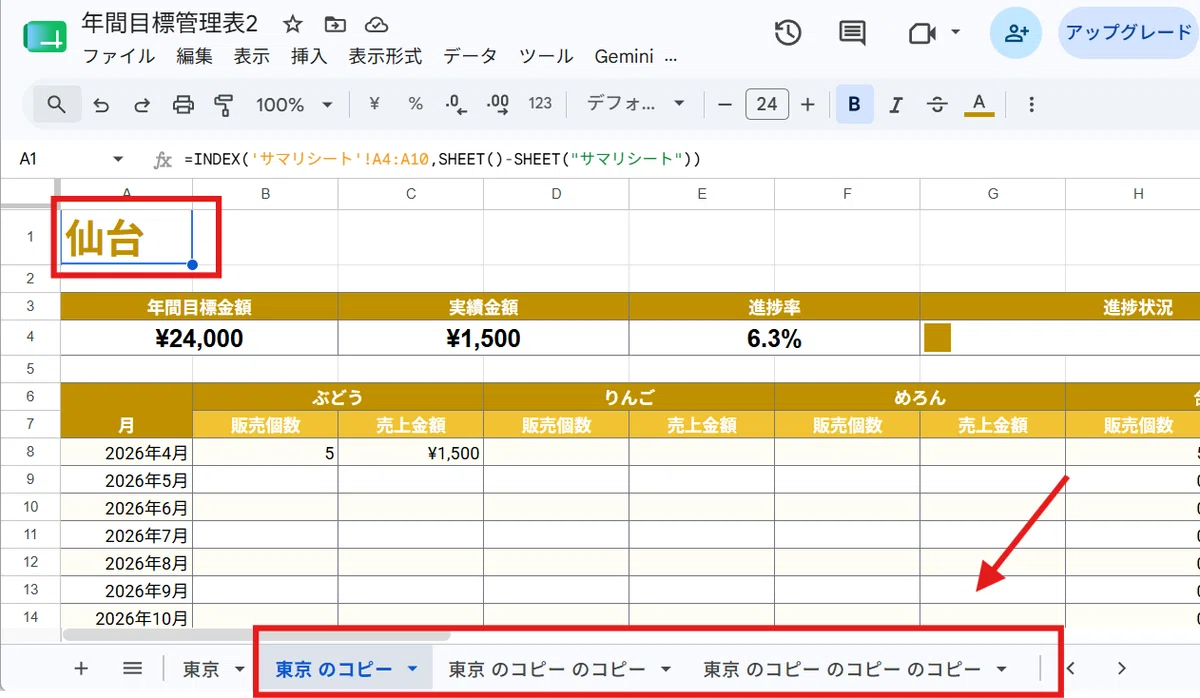The image size is (1200, 698).
Task: Open 東京 のコピー のコピー tab dropdown arrow
Action: (x=666, y=669)
